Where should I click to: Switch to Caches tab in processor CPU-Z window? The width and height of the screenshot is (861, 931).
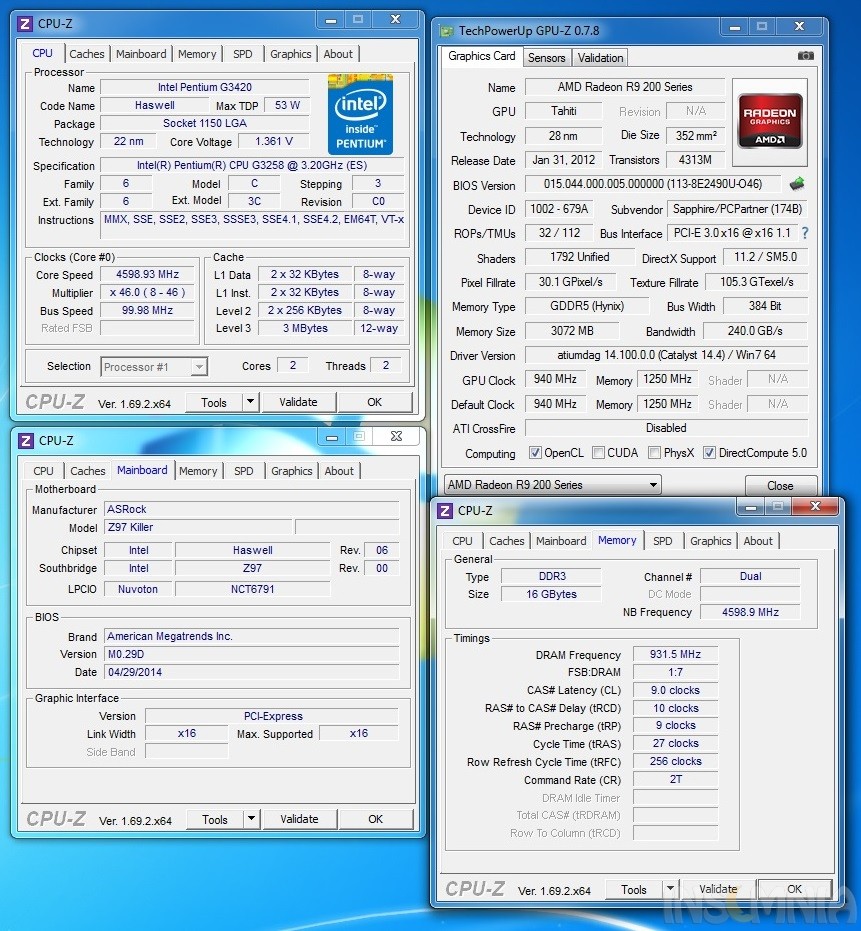87,54
